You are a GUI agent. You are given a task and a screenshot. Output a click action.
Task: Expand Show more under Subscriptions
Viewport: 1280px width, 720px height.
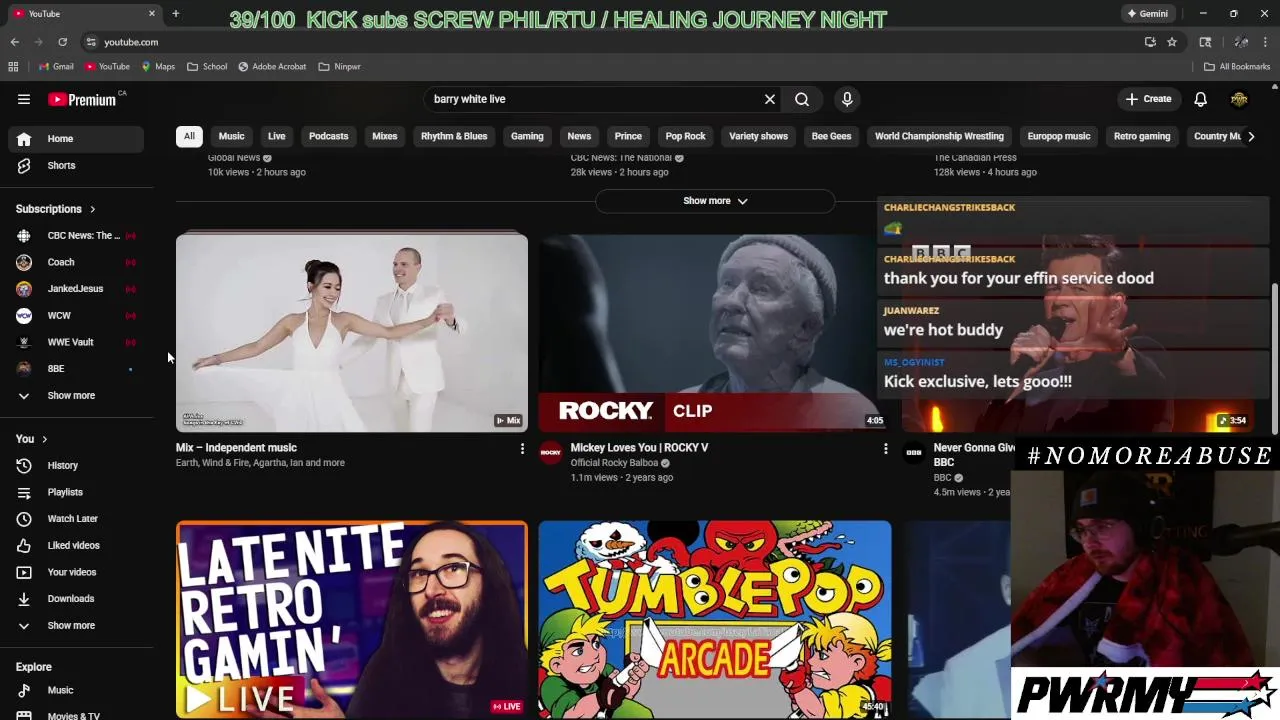coord(78,396)
